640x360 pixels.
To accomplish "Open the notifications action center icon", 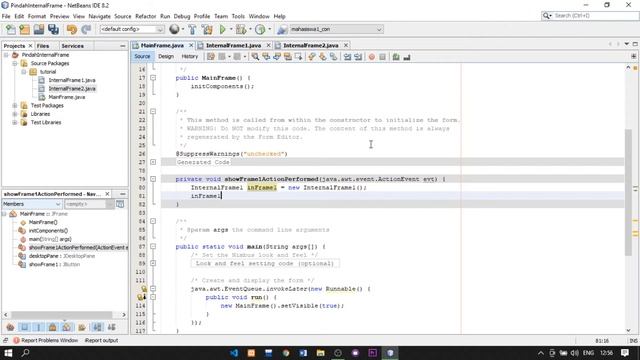I will point(625,353).
